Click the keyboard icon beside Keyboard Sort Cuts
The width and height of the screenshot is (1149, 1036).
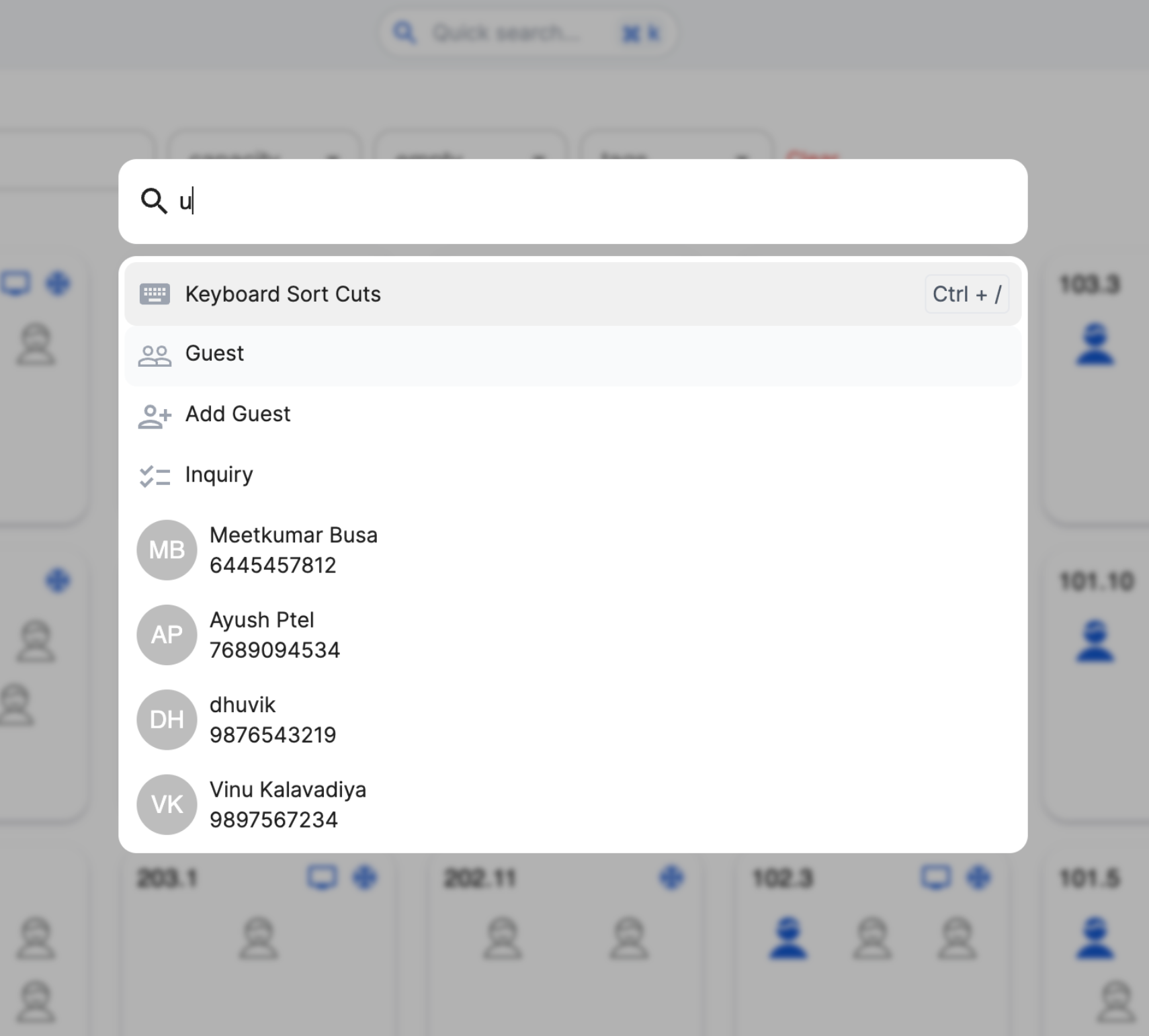tap(155, 294)
